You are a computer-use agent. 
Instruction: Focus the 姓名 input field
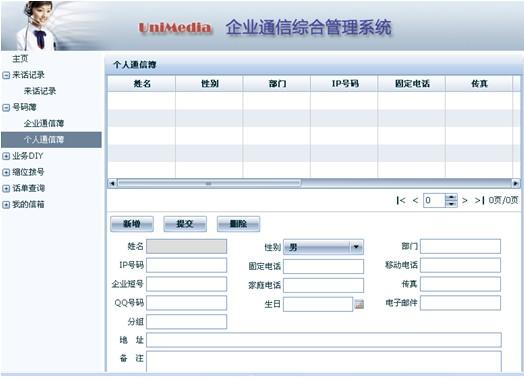[x=186, y=246]
